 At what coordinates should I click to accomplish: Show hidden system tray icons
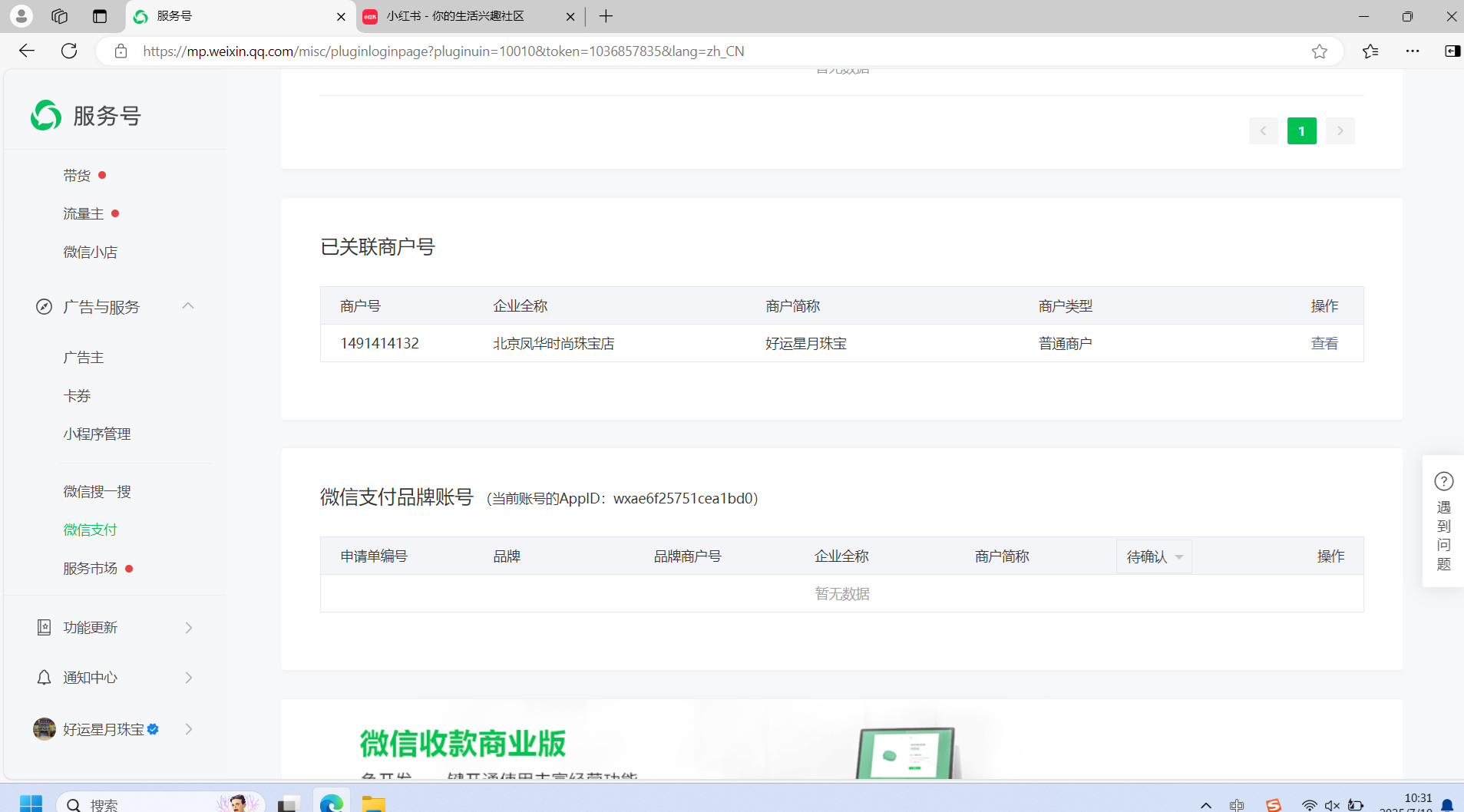(x=1206, y=805)
